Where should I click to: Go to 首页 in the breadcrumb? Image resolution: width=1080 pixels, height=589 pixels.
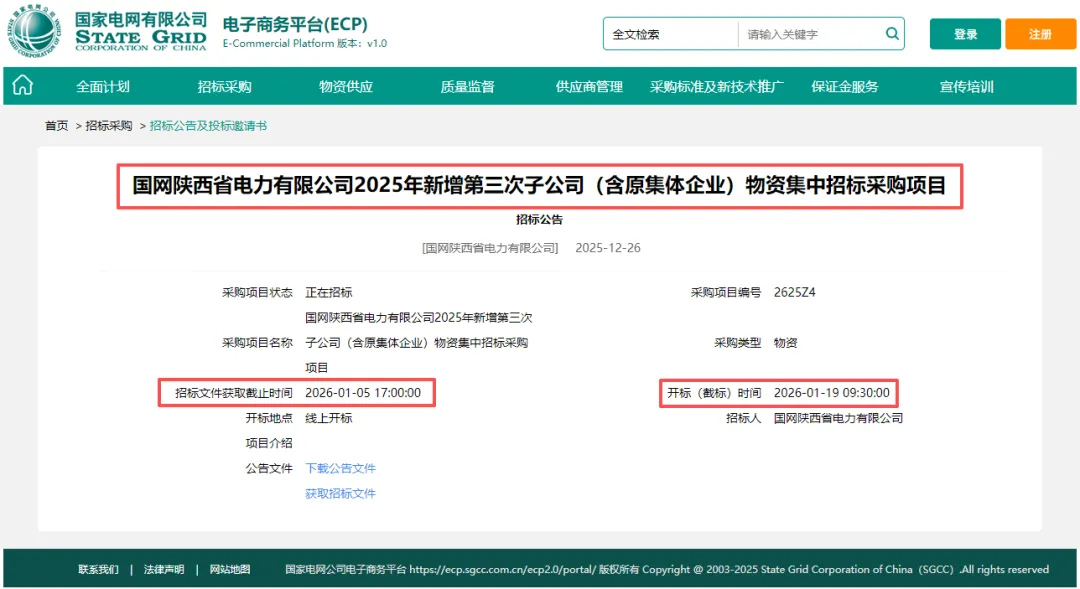point(56,125)
